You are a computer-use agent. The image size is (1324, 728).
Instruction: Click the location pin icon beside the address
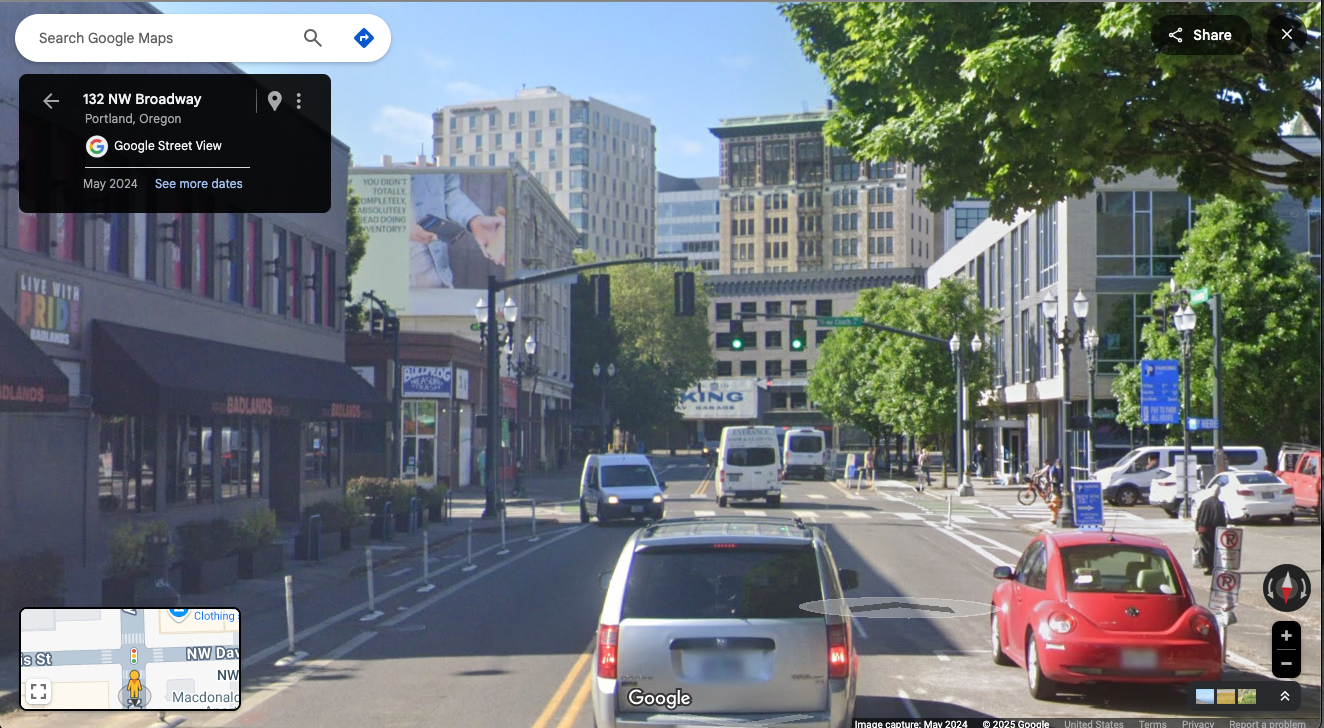coord(274,100)
